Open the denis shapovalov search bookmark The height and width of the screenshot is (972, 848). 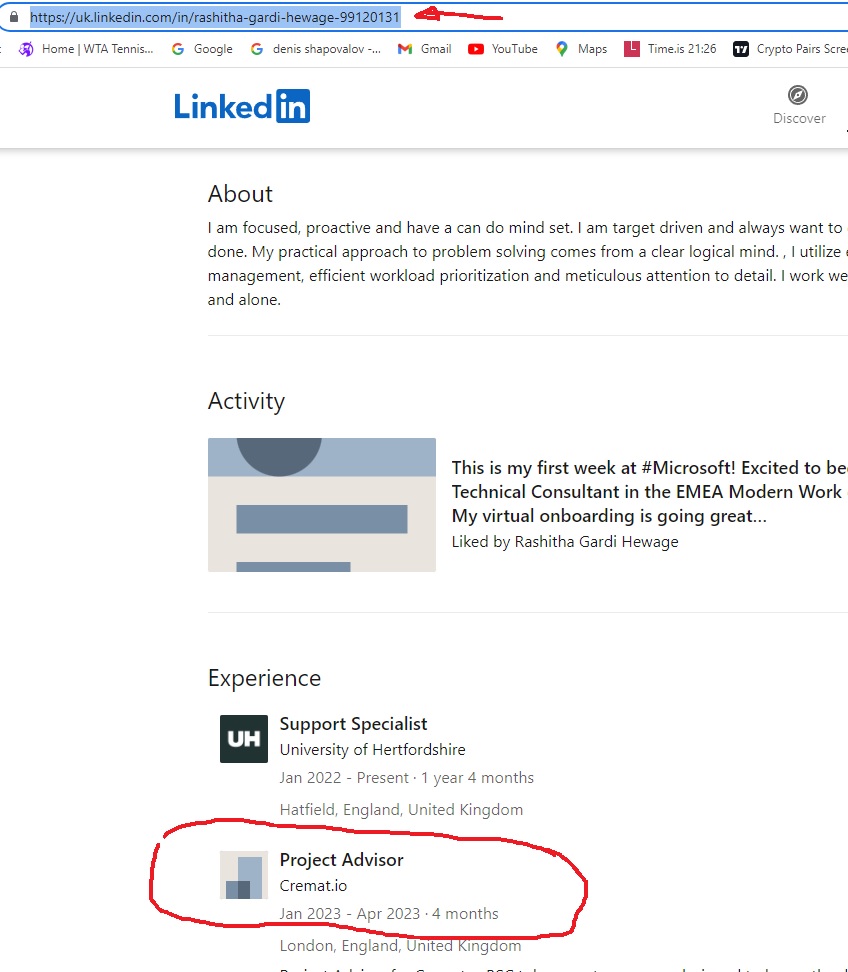pyautogui.click(x=316, y=49)
